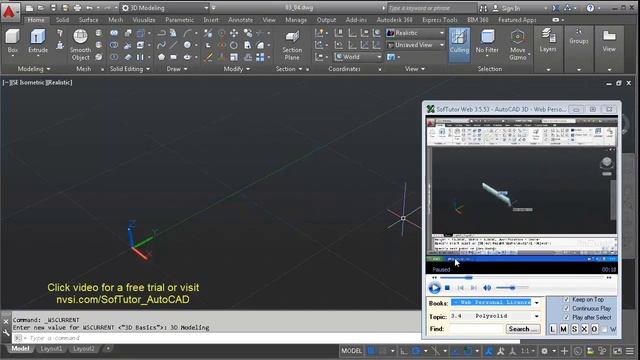Click the Help question mark icon
640x360 pixels.
590,8
